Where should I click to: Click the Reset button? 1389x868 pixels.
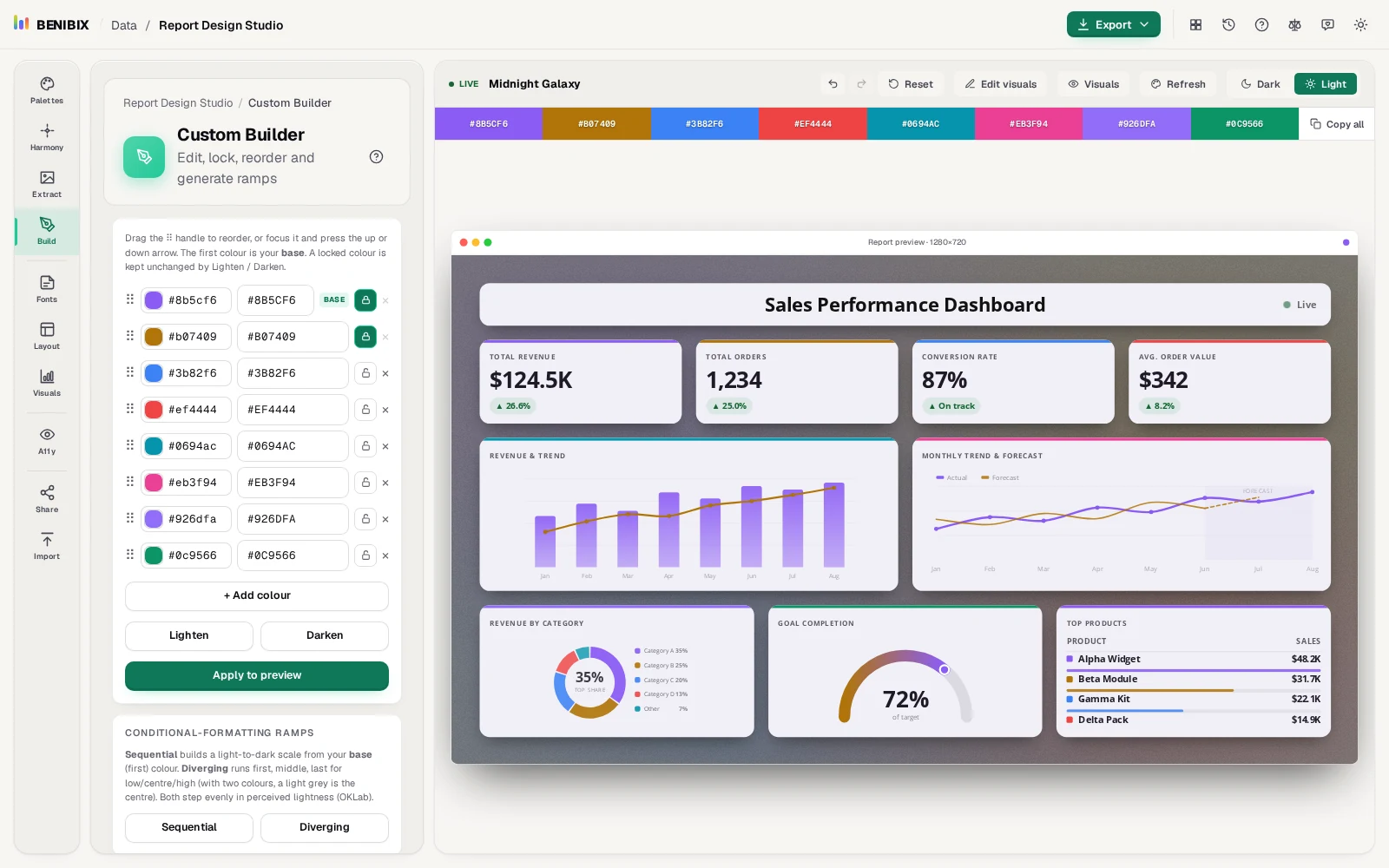(x=911, y=84)
